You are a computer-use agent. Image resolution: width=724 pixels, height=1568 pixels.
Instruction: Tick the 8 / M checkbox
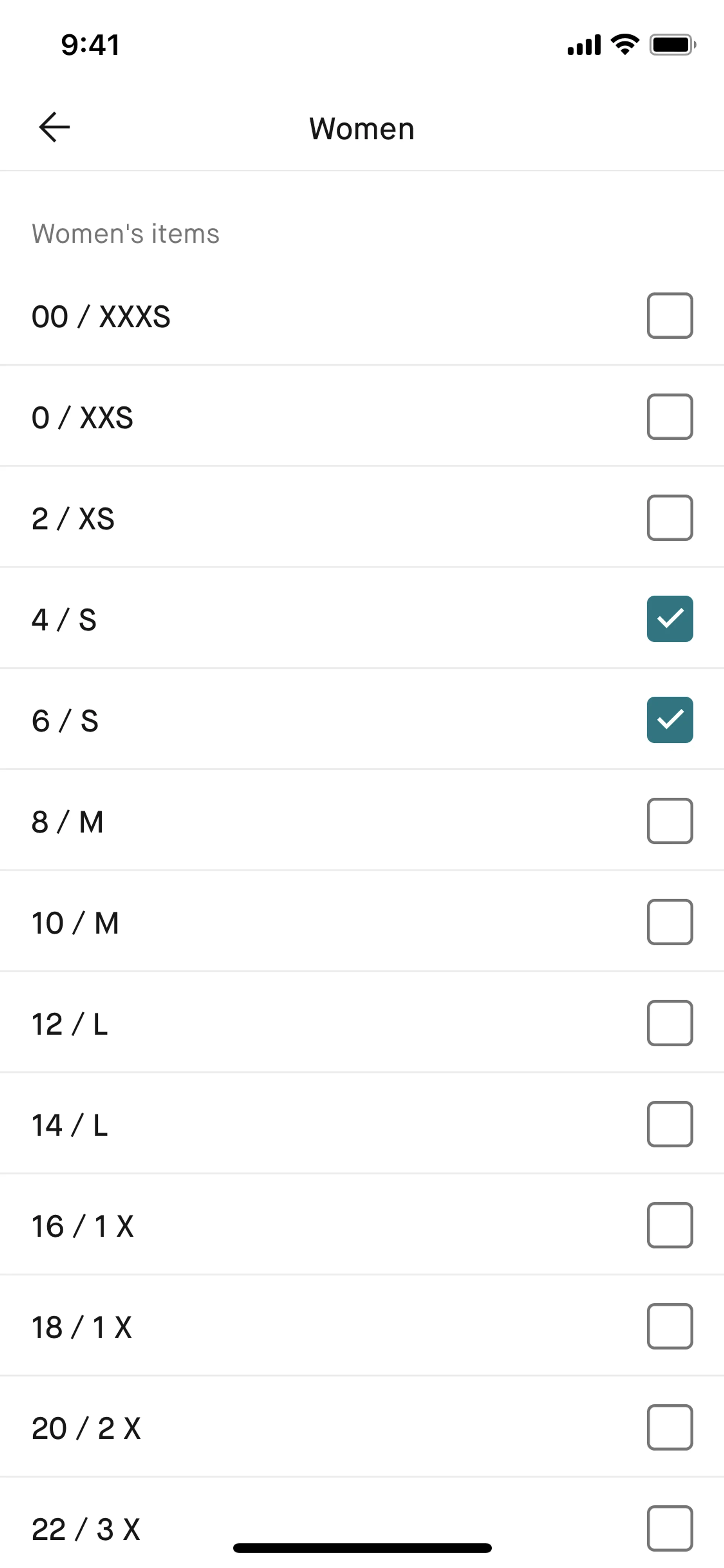click(x=669, y=820)
